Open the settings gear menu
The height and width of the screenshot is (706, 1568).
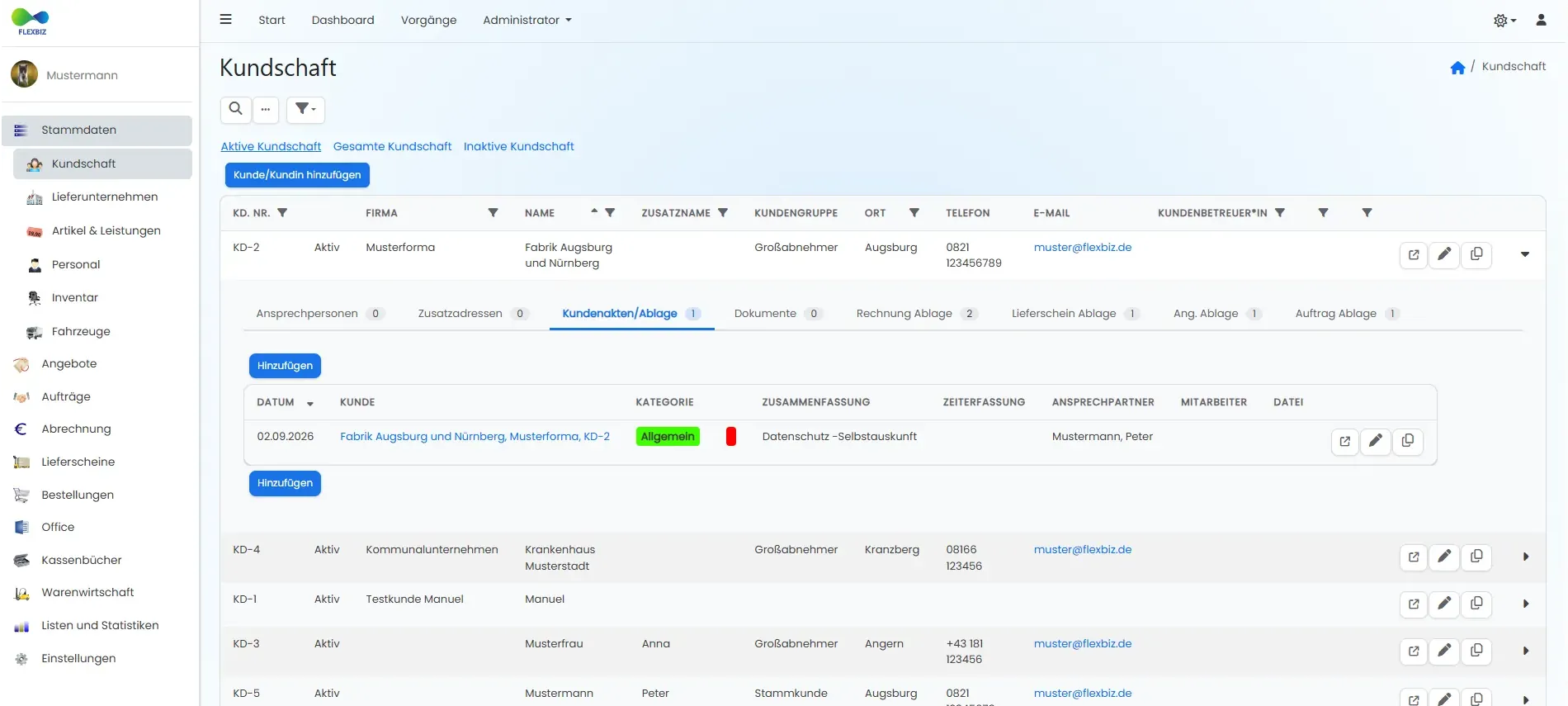[x=1504, y=21]
